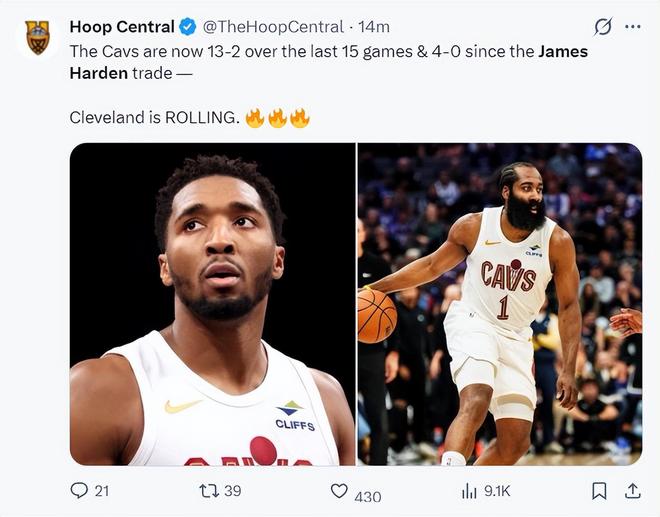The image size is (660, 517).
Task: Click the Grok explain post icon
Action: coord(602,27)
